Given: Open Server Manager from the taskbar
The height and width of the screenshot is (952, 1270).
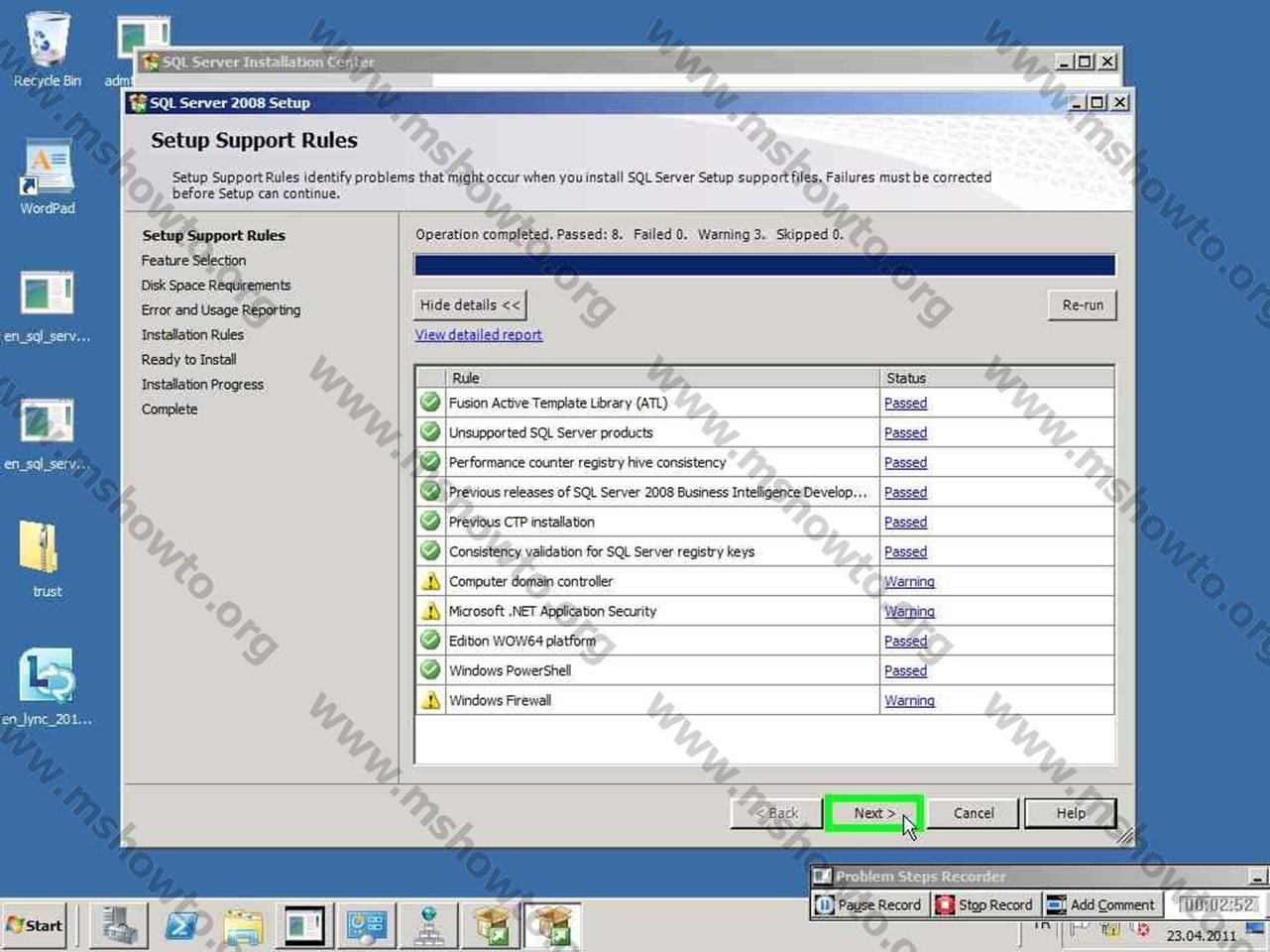Looking at the screenshot, I should coord(119,926).
